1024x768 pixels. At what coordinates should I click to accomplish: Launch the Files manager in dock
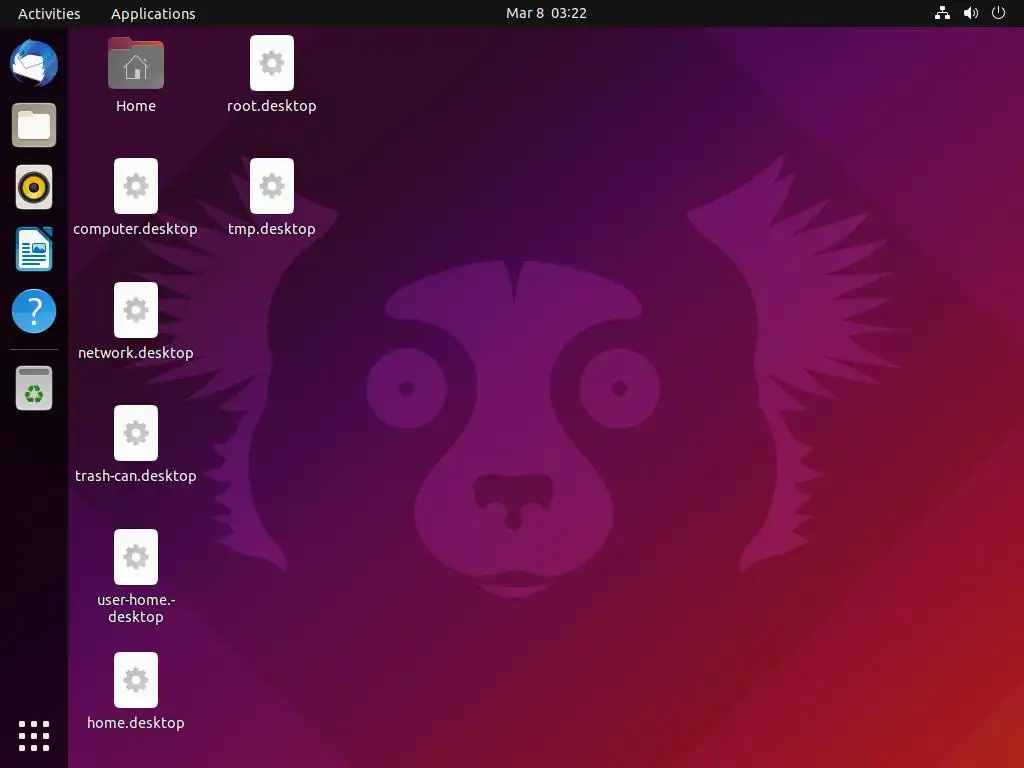pos(34,125)
